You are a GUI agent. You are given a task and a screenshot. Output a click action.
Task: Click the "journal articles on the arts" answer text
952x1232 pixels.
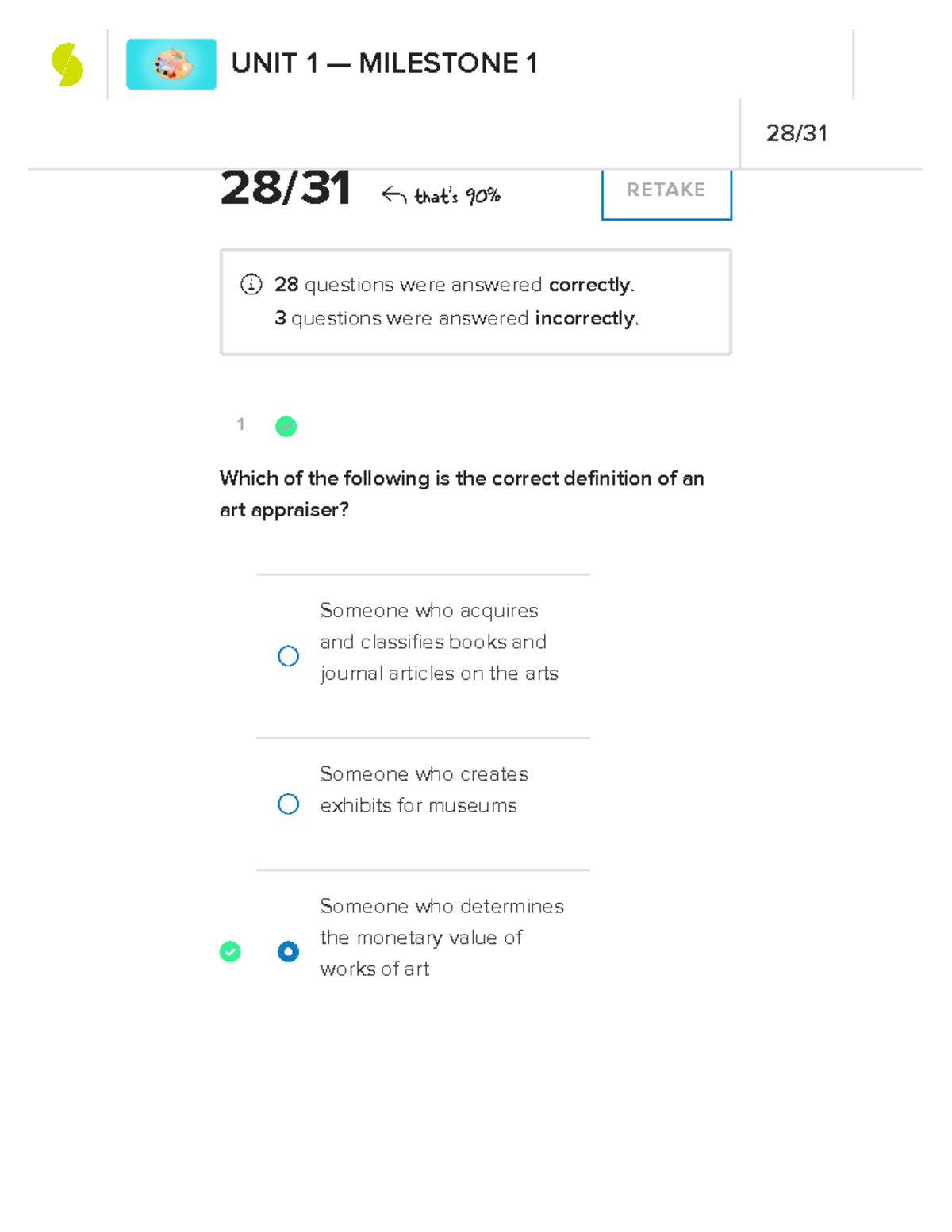pos(439,674)
